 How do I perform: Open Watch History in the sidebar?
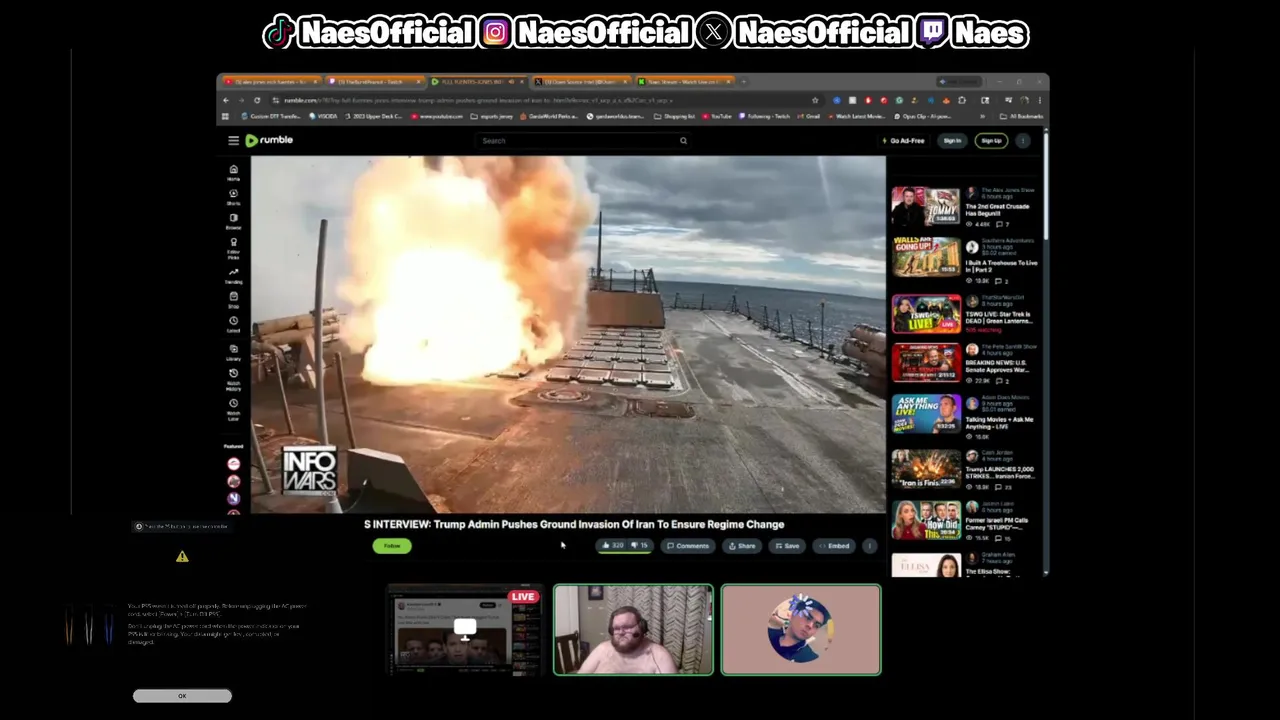tap(233, 379)
